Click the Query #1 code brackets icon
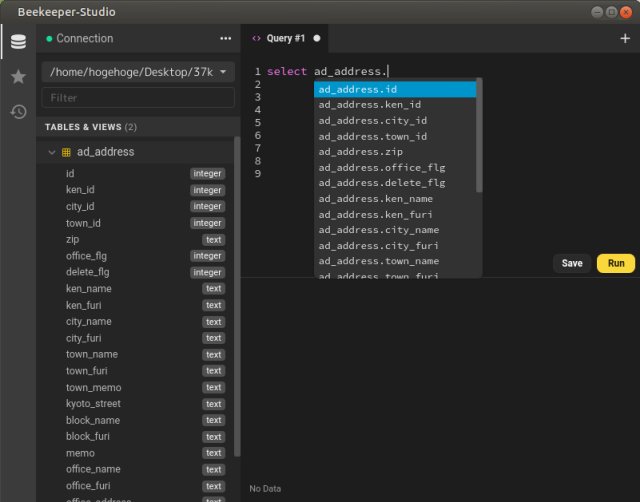This screenshot has height=502, width=640. point(256,38)
